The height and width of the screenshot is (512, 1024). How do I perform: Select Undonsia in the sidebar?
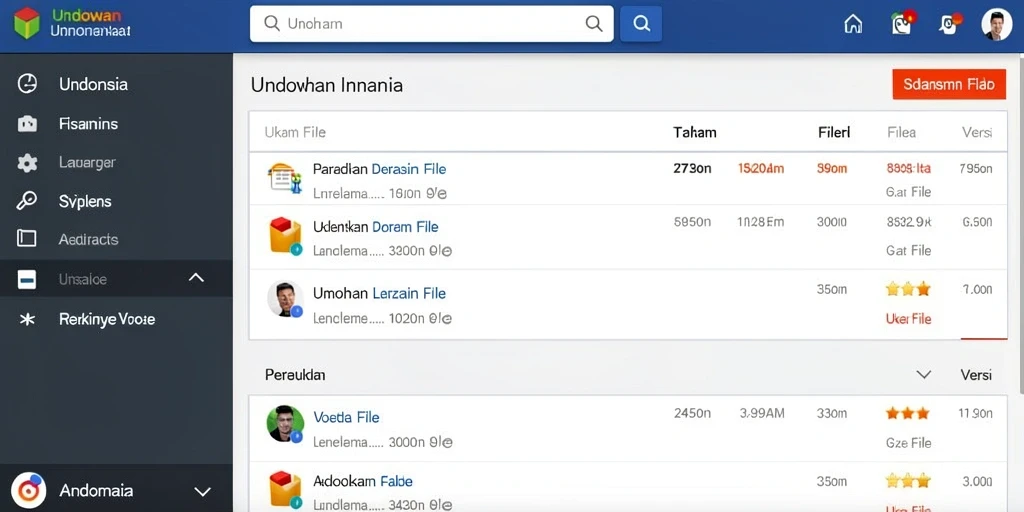pos(93,84)
